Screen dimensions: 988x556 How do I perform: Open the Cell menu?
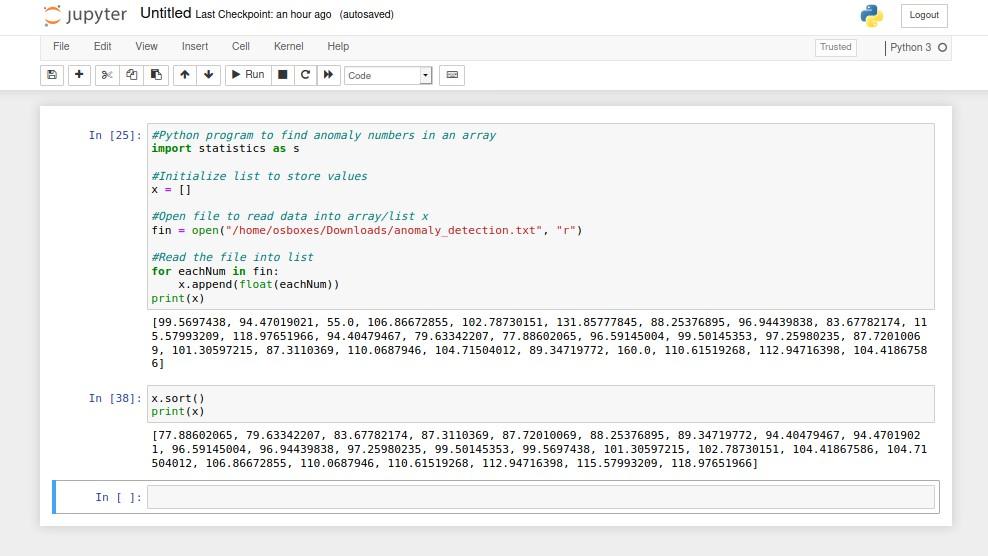tap(241, 47)
